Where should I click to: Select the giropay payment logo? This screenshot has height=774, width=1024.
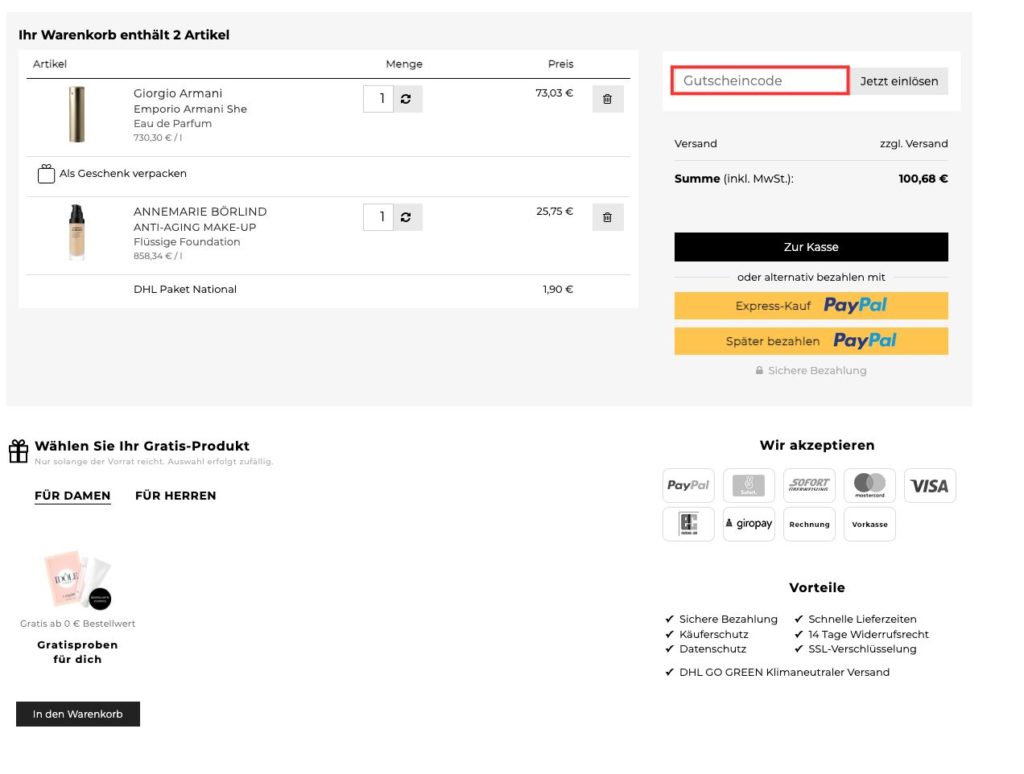tap(749, 524)
